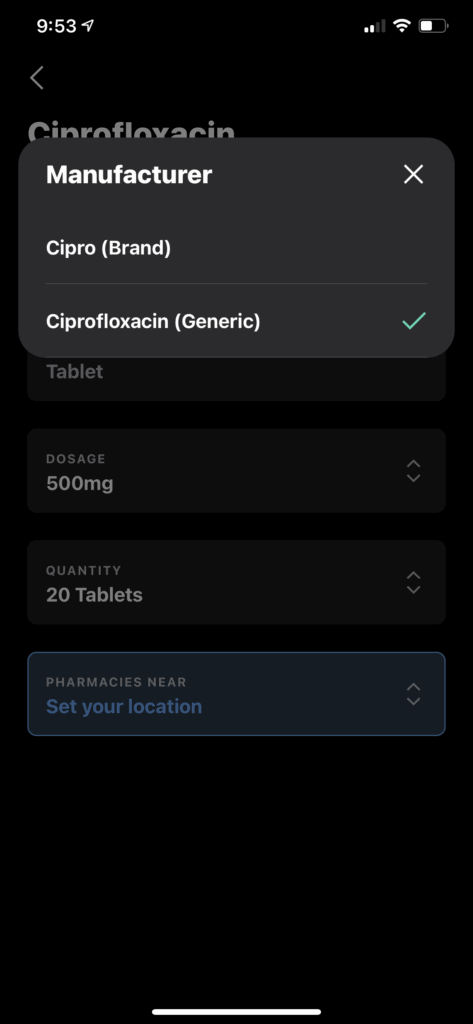Tap the battery indicator icon
This screenshot has height=1024, width=473.
(434, 26)
